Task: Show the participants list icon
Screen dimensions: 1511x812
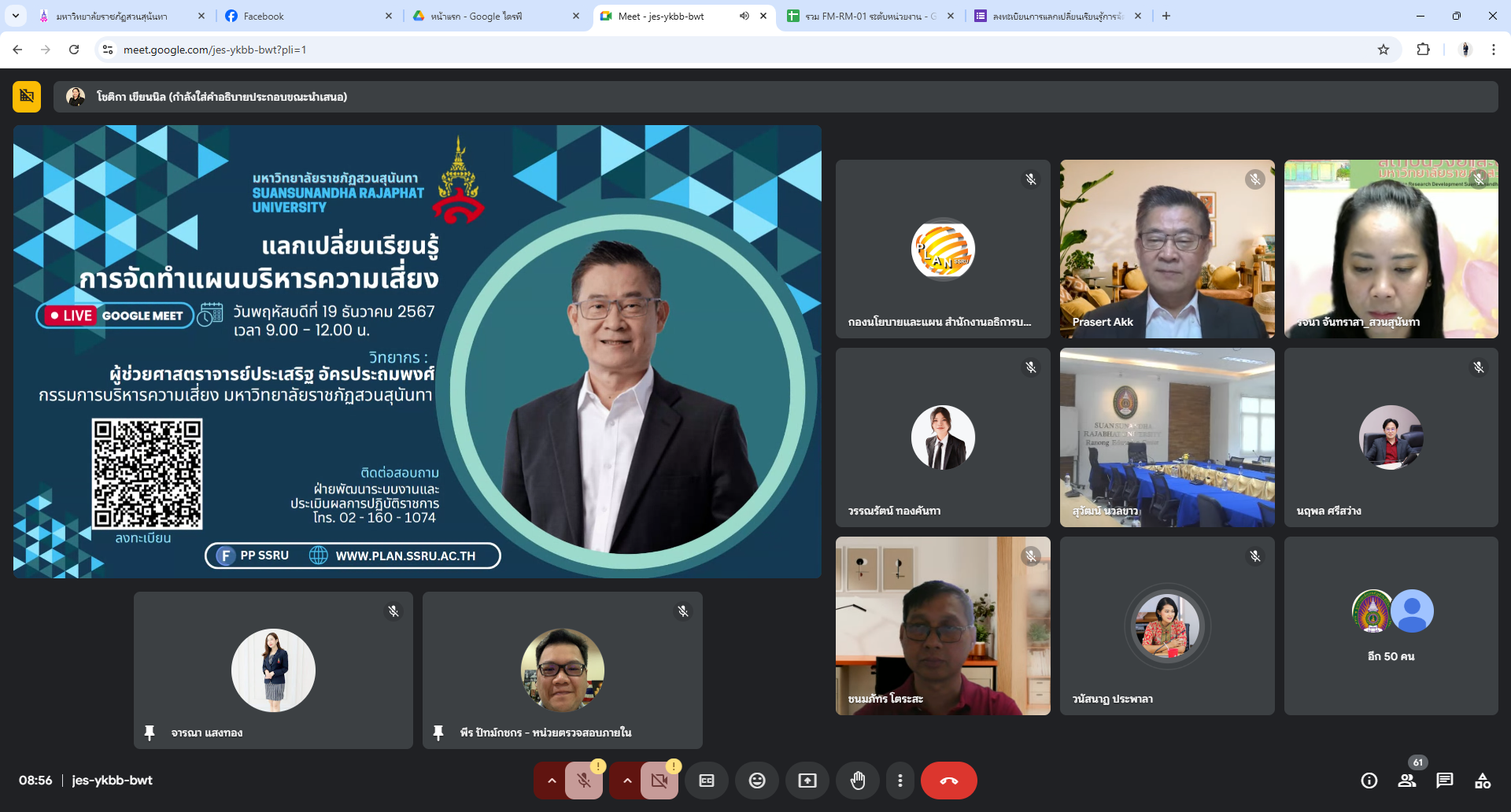Action: coord(1406,781)
